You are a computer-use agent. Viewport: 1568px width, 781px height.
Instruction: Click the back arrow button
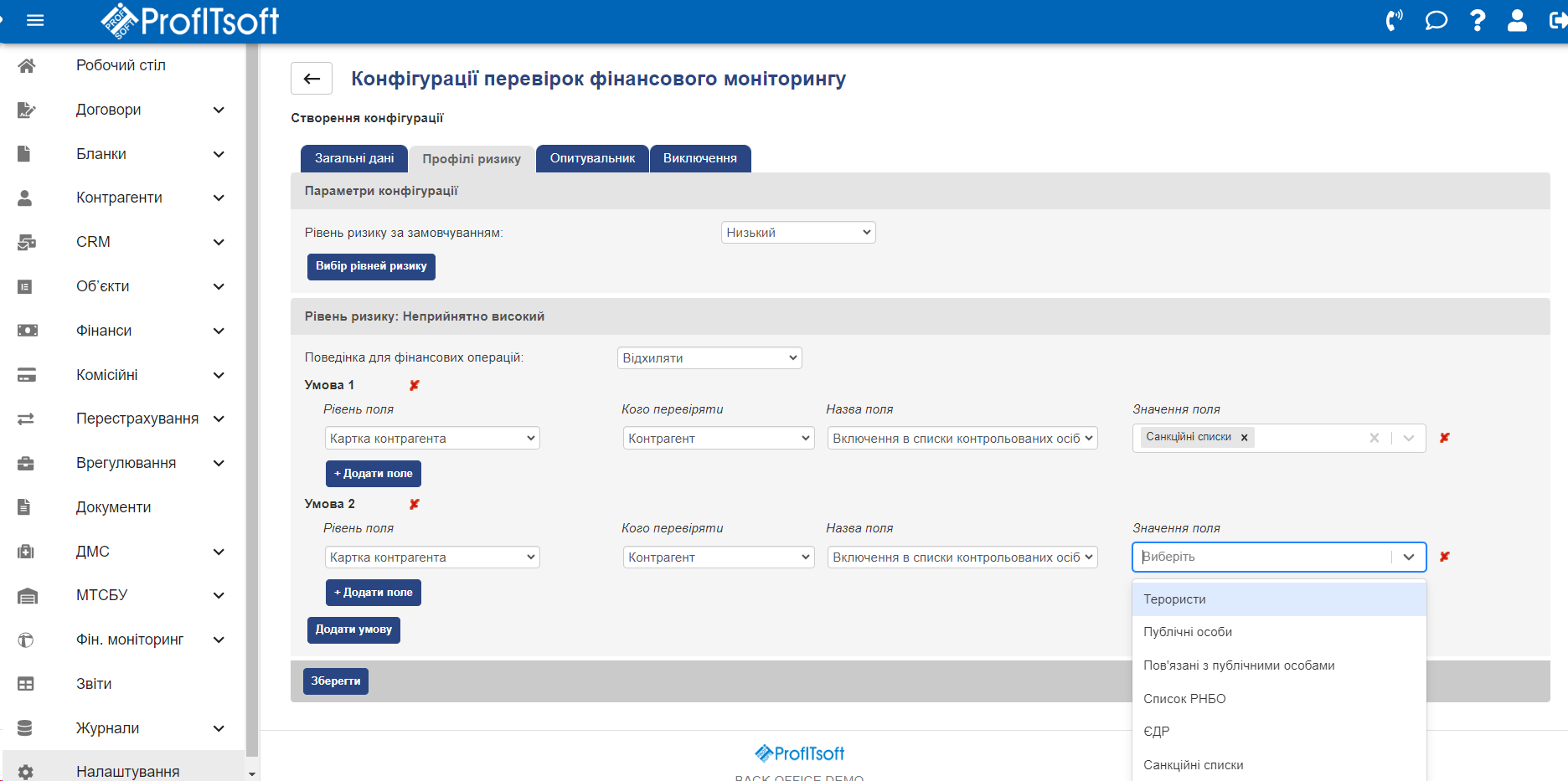[312, 79]
